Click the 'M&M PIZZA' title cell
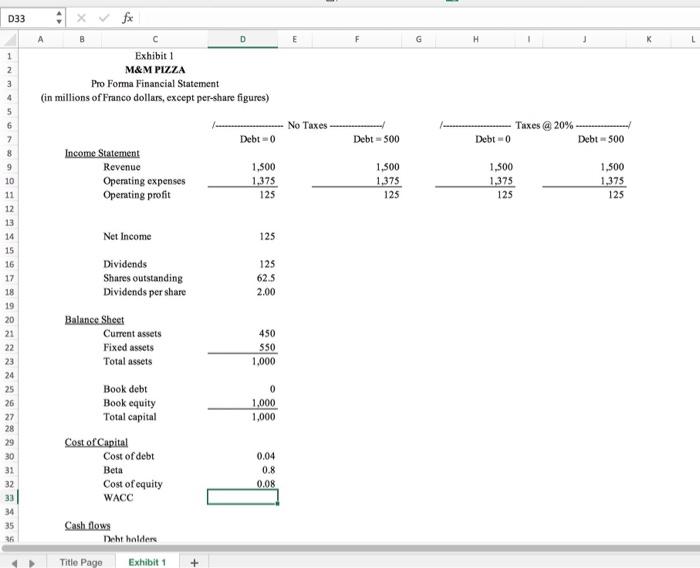Viewport: 700px width, 568px height. [155, 70]
